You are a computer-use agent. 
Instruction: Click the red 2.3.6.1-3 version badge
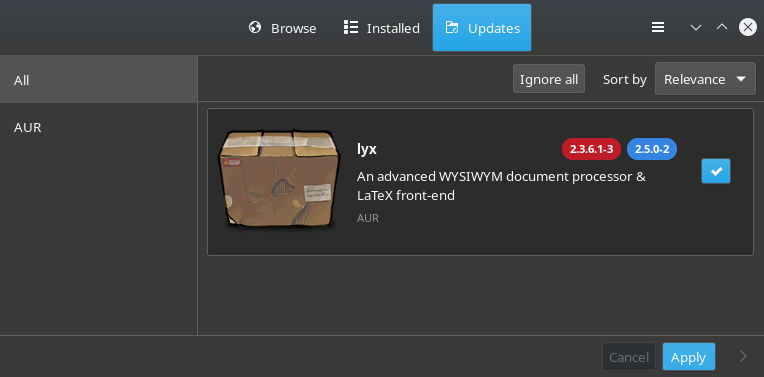[591, 149]
